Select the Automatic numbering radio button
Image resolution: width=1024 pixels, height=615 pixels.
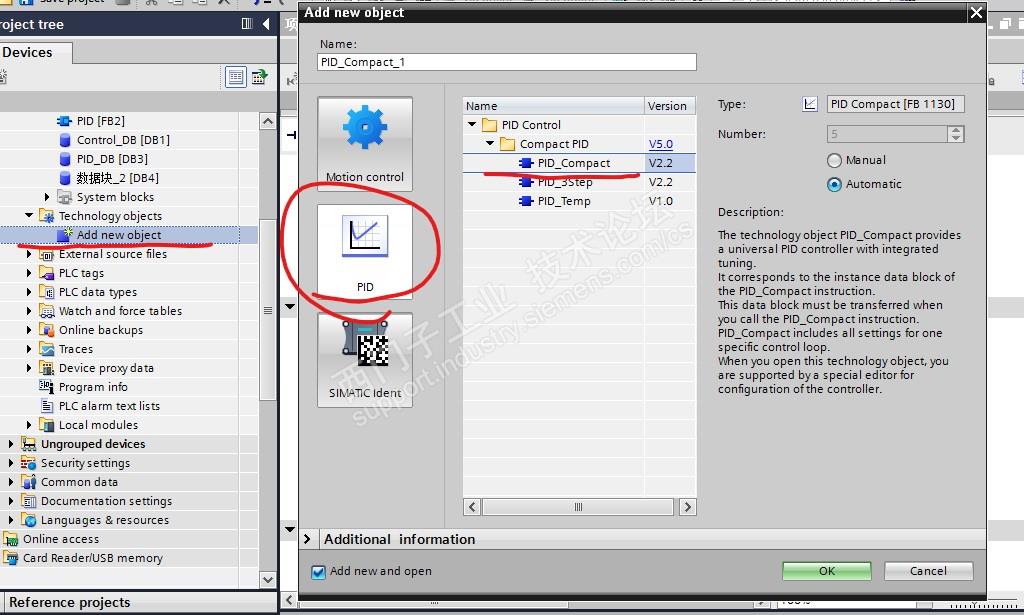pos(834,184)
